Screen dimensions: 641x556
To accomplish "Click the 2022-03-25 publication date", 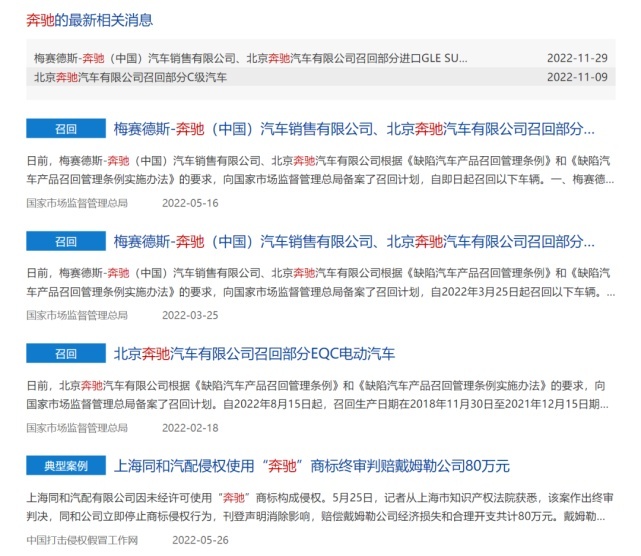I will (190, 316).
